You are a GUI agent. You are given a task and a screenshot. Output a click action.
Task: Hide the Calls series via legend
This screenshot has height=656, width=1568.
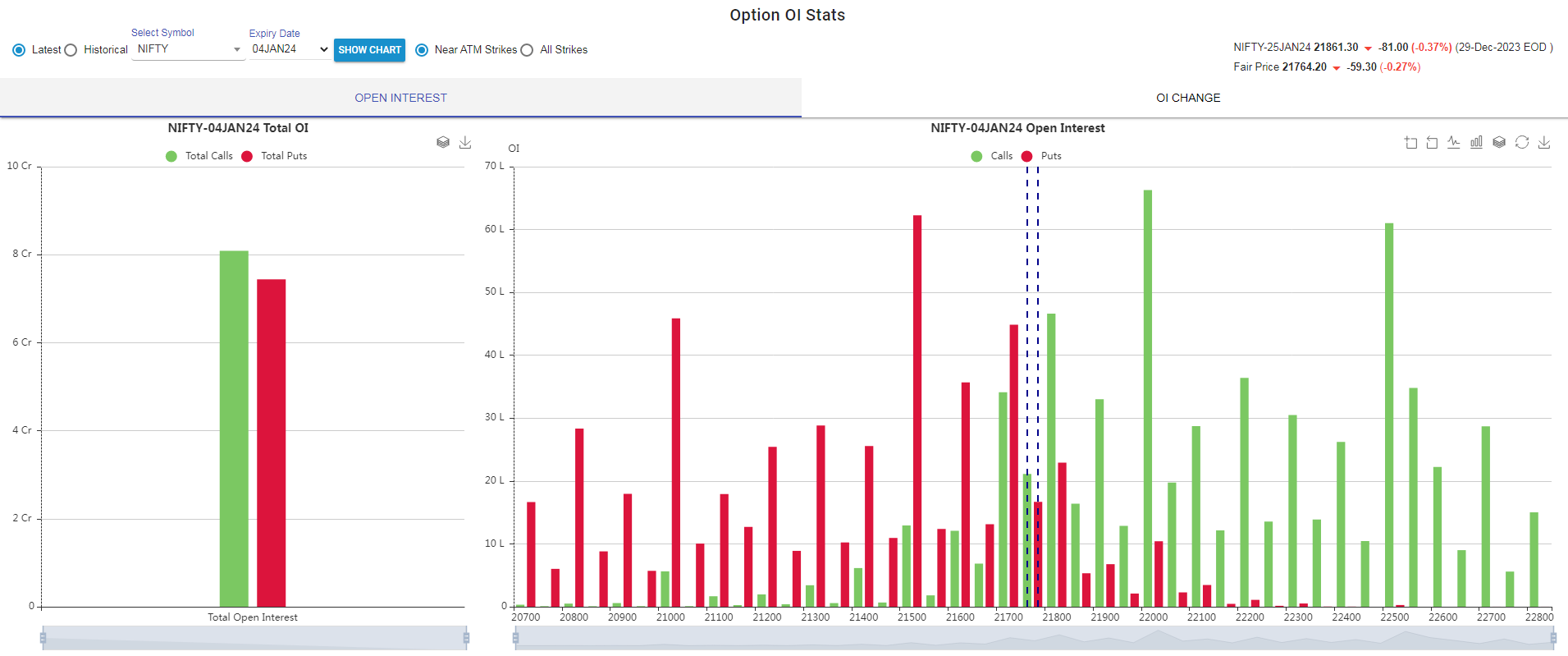click(992, 156)
